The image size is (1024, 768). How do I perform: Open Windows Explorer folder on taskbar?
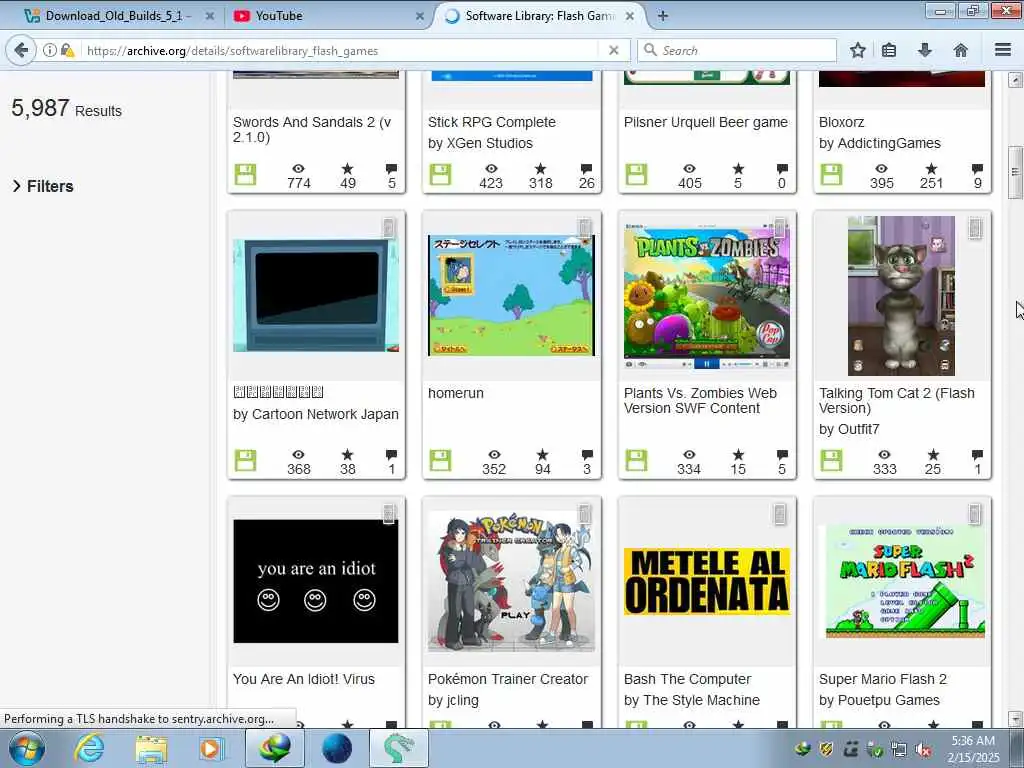pyautogui.click(x=152, y=748)
